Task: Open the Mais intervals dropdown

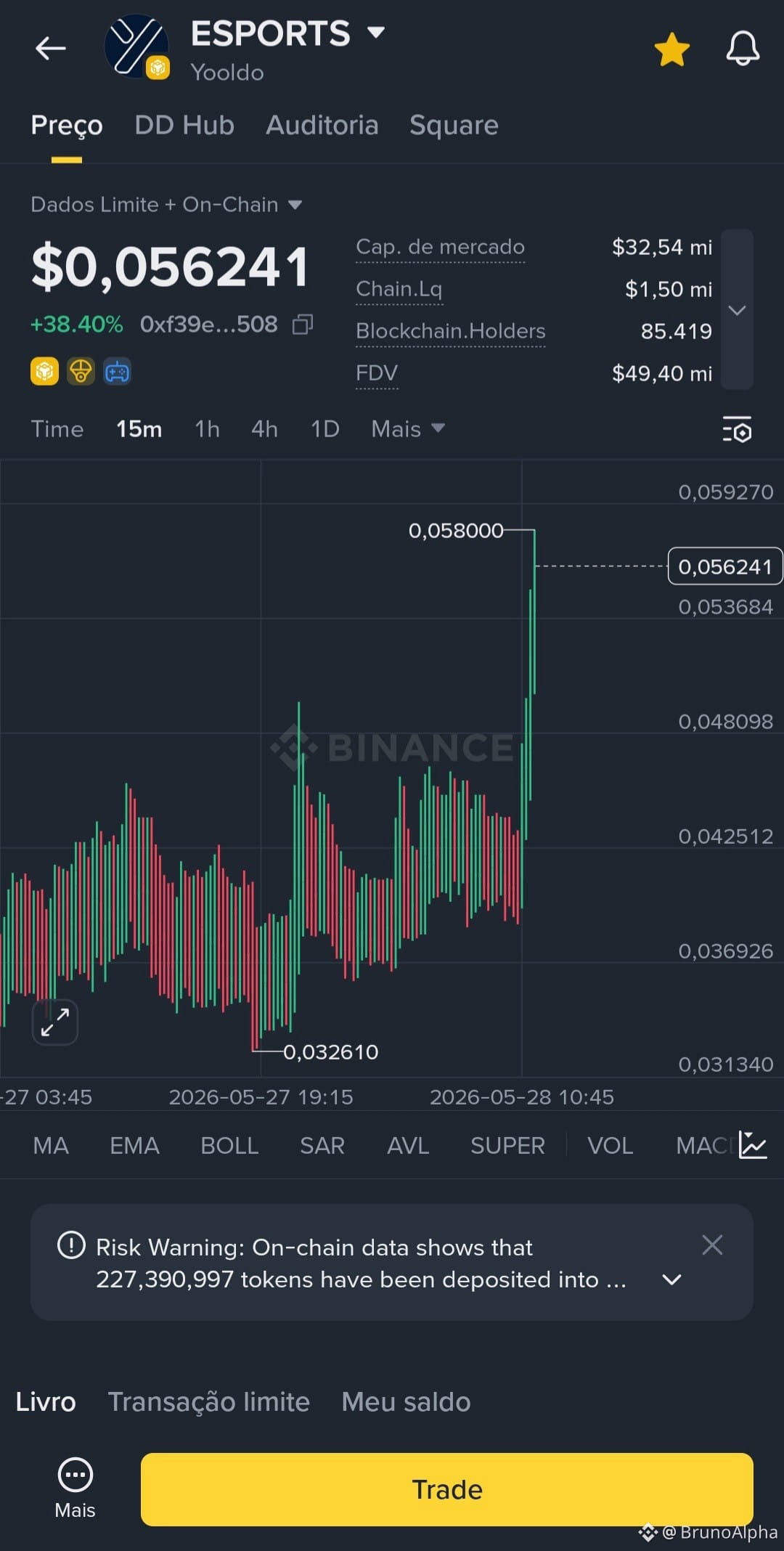Action: [408, 429]
